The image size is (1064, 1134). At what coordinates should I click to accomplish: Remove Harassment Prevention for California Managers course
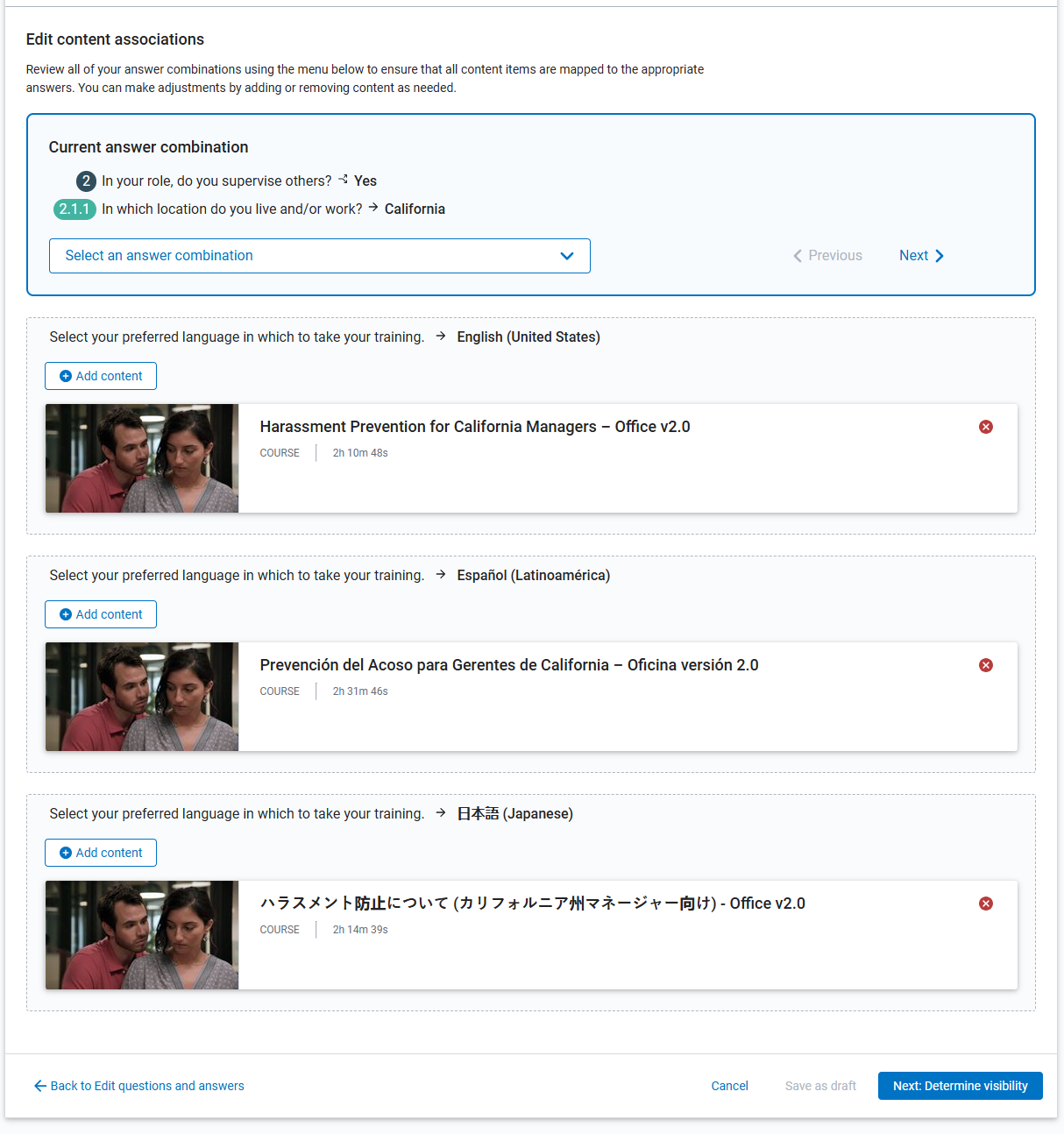[986, 427]
